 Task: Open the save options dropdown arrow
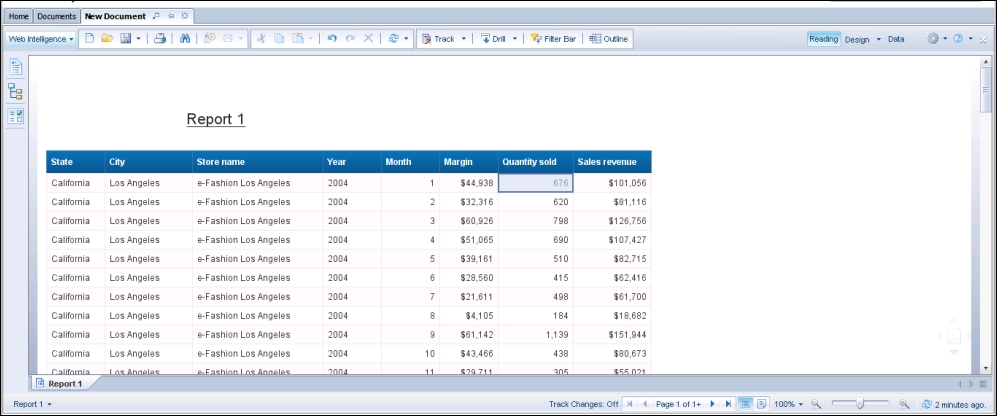(x=138, y=39)
